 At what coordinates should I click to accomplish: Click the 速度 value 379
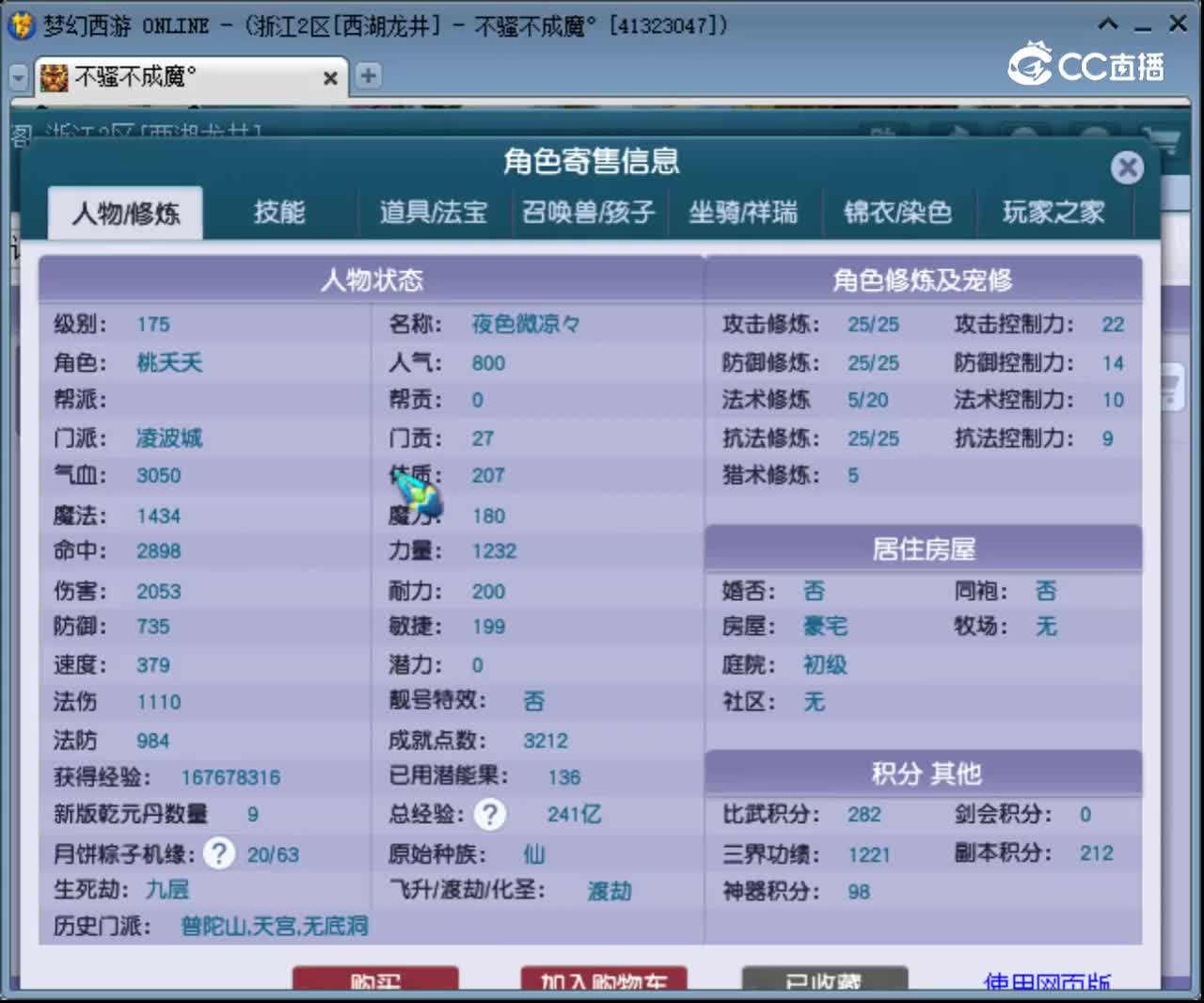coord(153,665)
